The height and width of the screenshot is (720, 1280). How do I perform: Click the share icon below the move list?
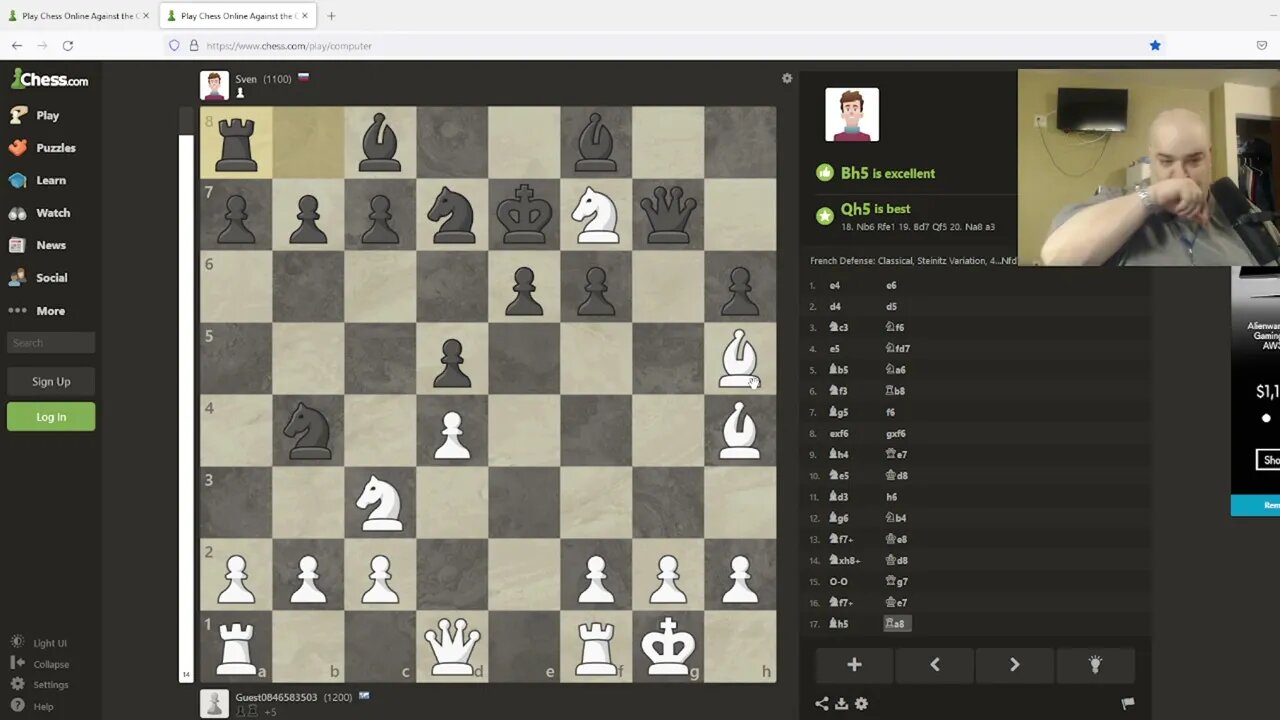click(822, 704)
